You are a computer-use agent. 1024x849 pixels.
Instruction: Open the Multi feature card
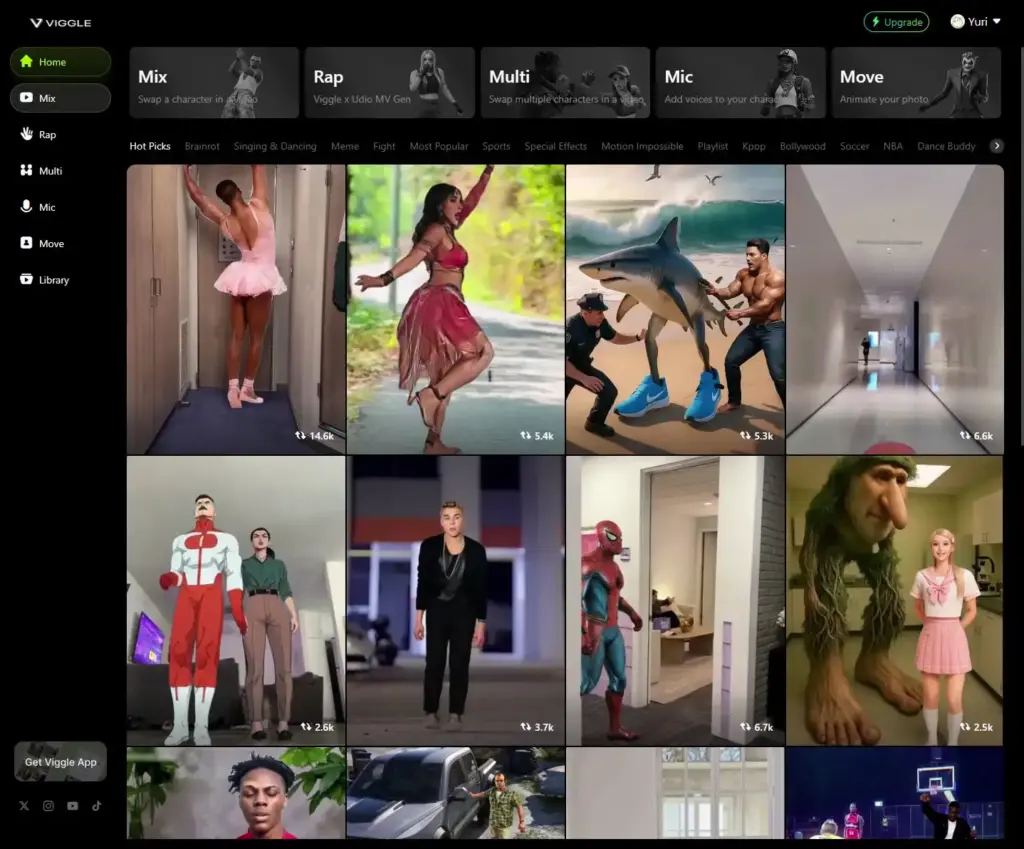tap(565, 82)
